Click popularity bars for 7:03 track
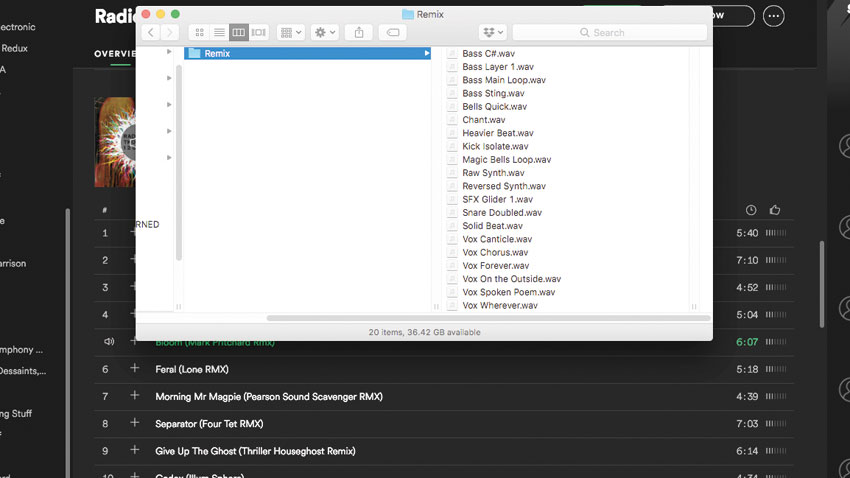850x478 pixels. pyautogui.click(x=776, y=423)
